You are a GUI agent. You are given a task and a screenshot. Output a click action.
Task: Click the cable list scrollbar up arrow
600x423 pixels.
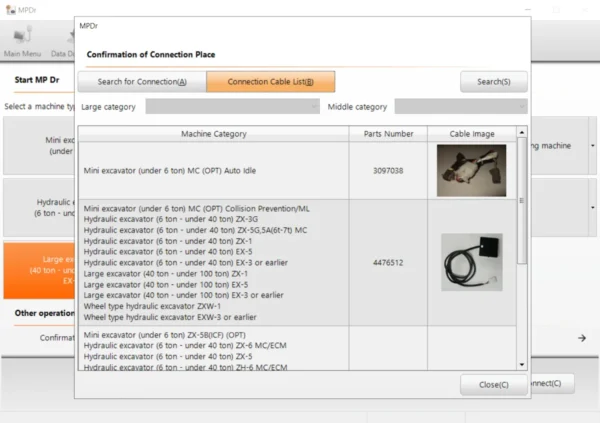[522, 132]
